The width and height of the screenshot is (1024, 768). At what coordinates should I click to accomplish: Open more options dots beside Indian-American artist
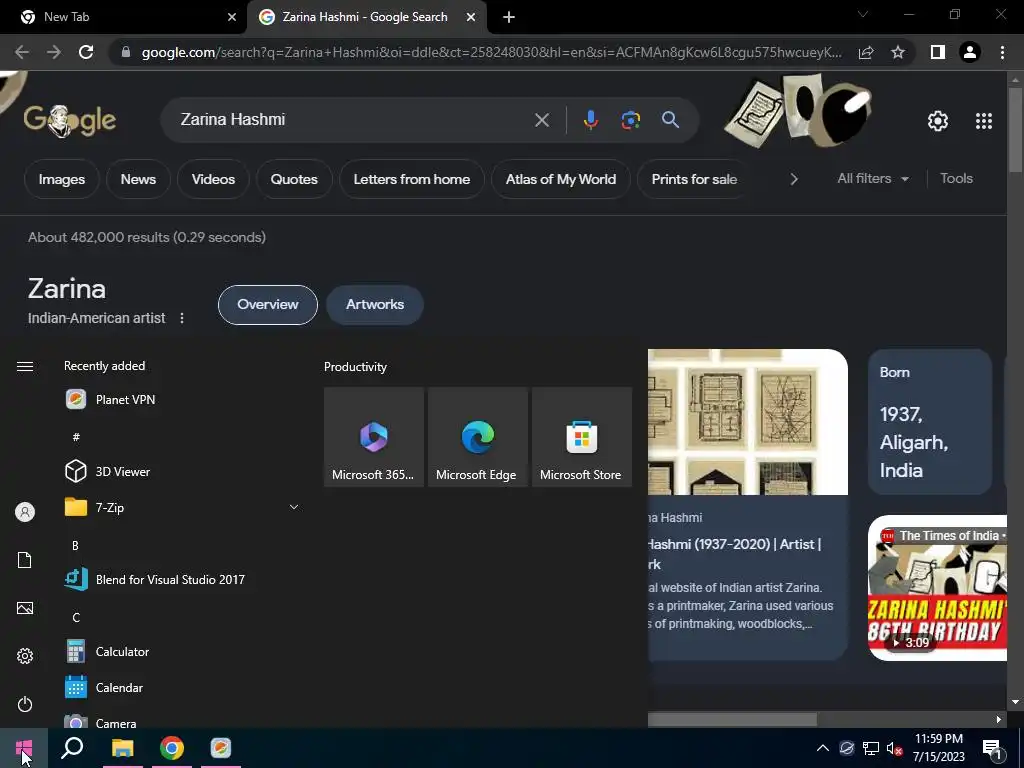(x=182, y=318)
